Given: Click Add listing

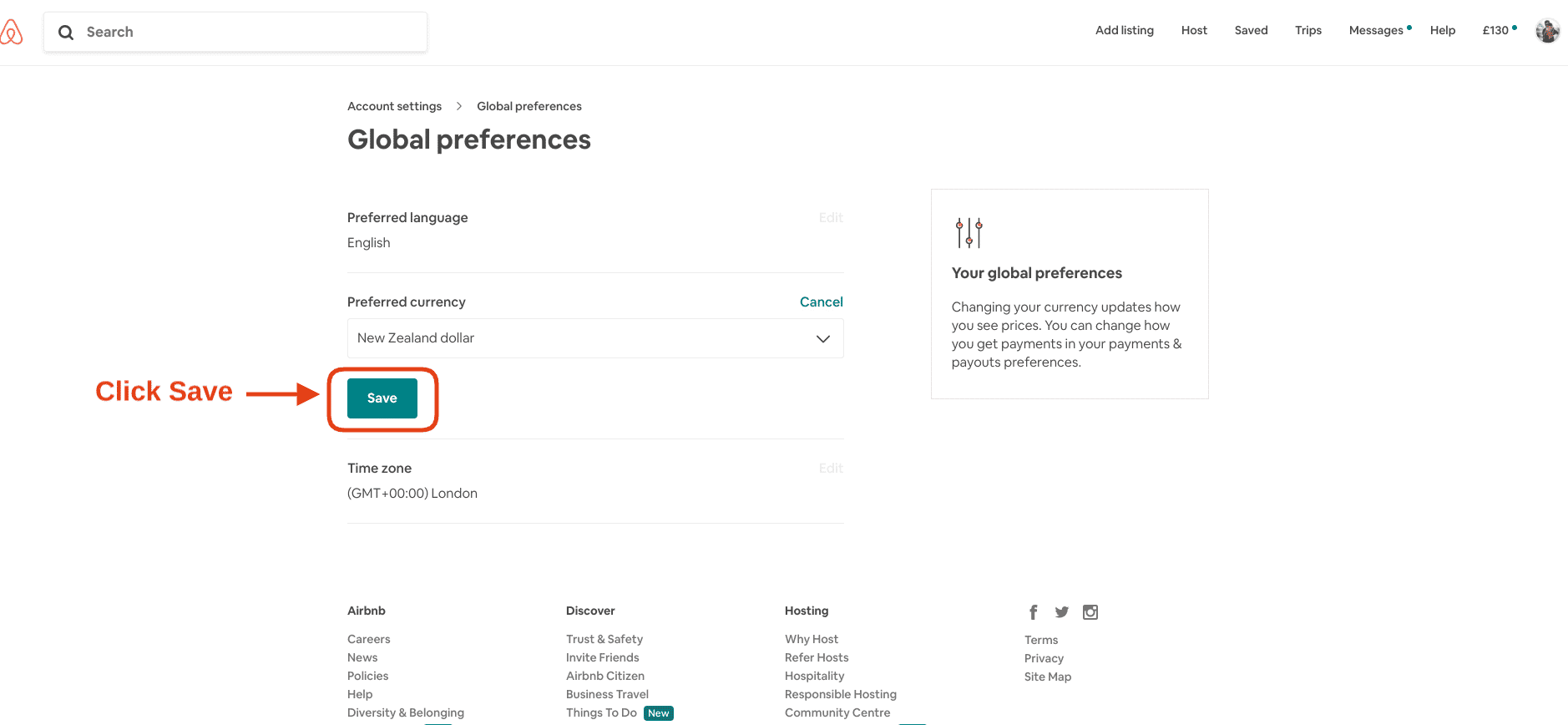Looking at the screenshot, I should [x=1125, y=30].
